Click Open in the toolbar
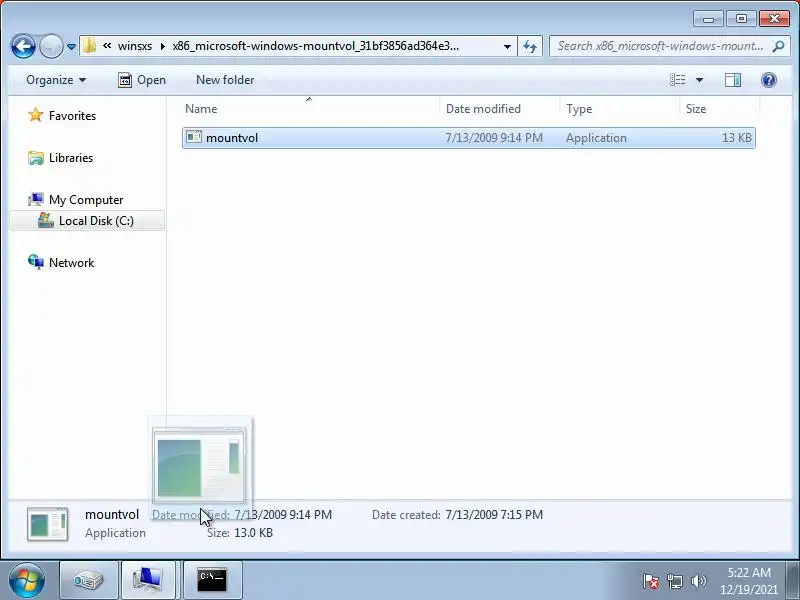 pos(142,80)
